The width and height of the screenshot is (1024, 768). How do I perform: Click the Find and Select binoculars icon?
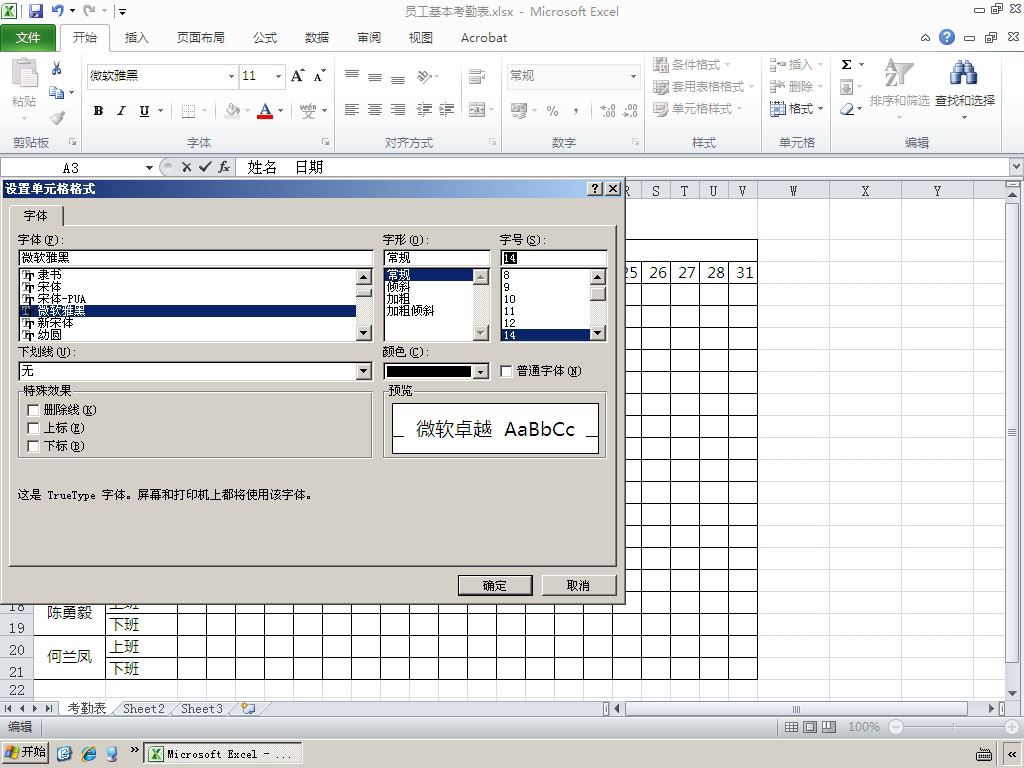[x=964, y=73]
